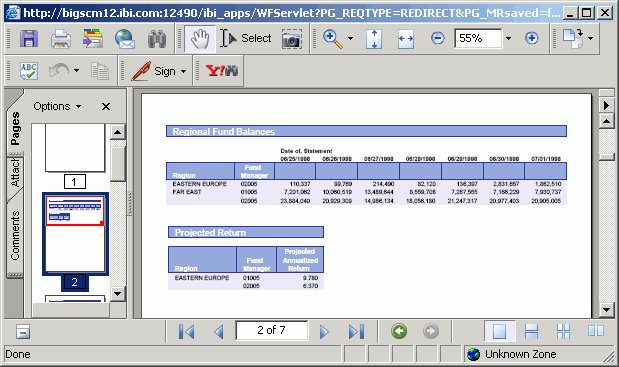Save a copy using the floppy disk icon
Image resolution: width=619 pixels, height=367 pixels.
[29, 39]
